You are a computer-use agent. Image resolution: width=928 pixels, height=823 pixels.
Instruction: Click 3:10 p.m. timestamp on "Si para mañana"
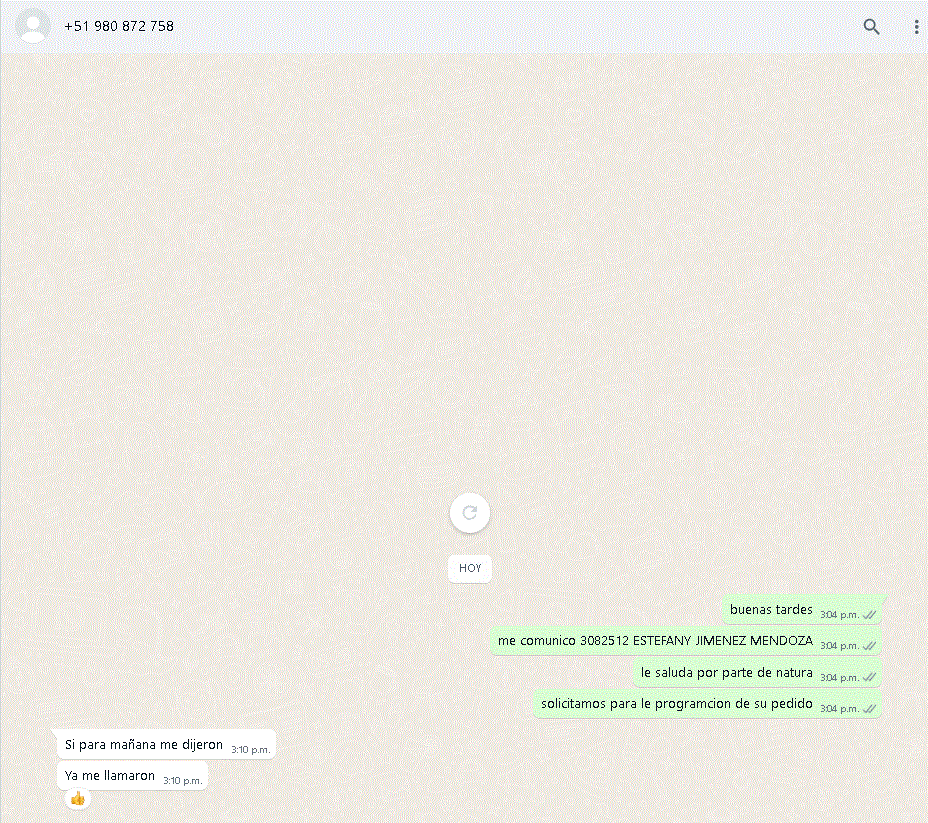click(250, 749)
